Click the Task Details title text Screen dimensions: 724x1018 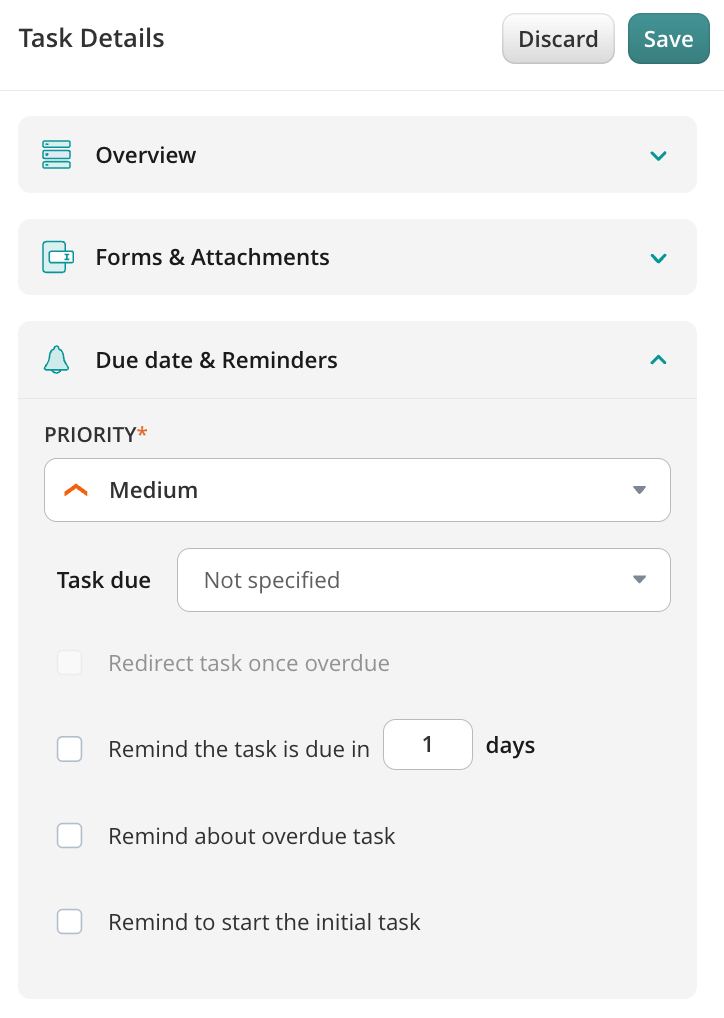(91, 39)
